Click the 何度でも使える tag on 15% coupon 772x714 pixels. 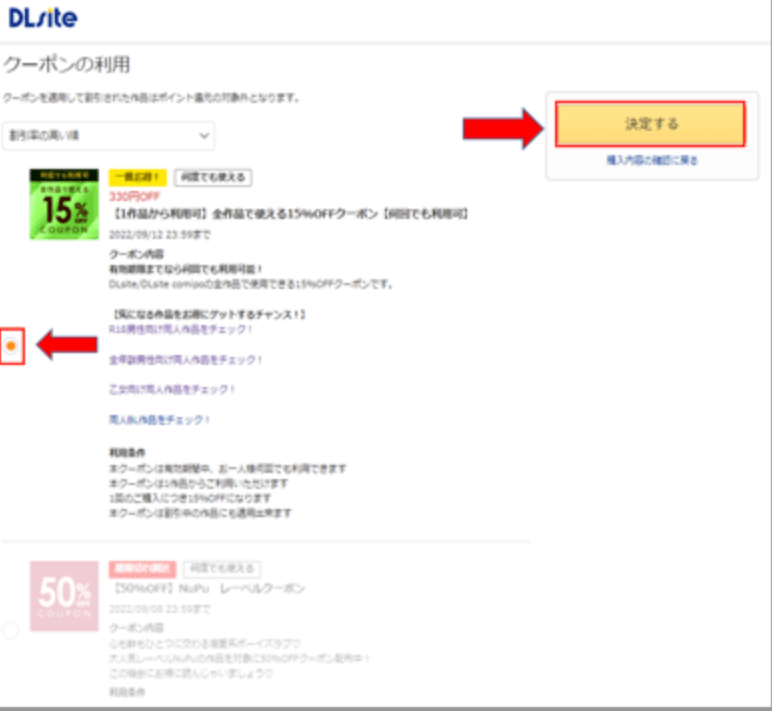213,177
